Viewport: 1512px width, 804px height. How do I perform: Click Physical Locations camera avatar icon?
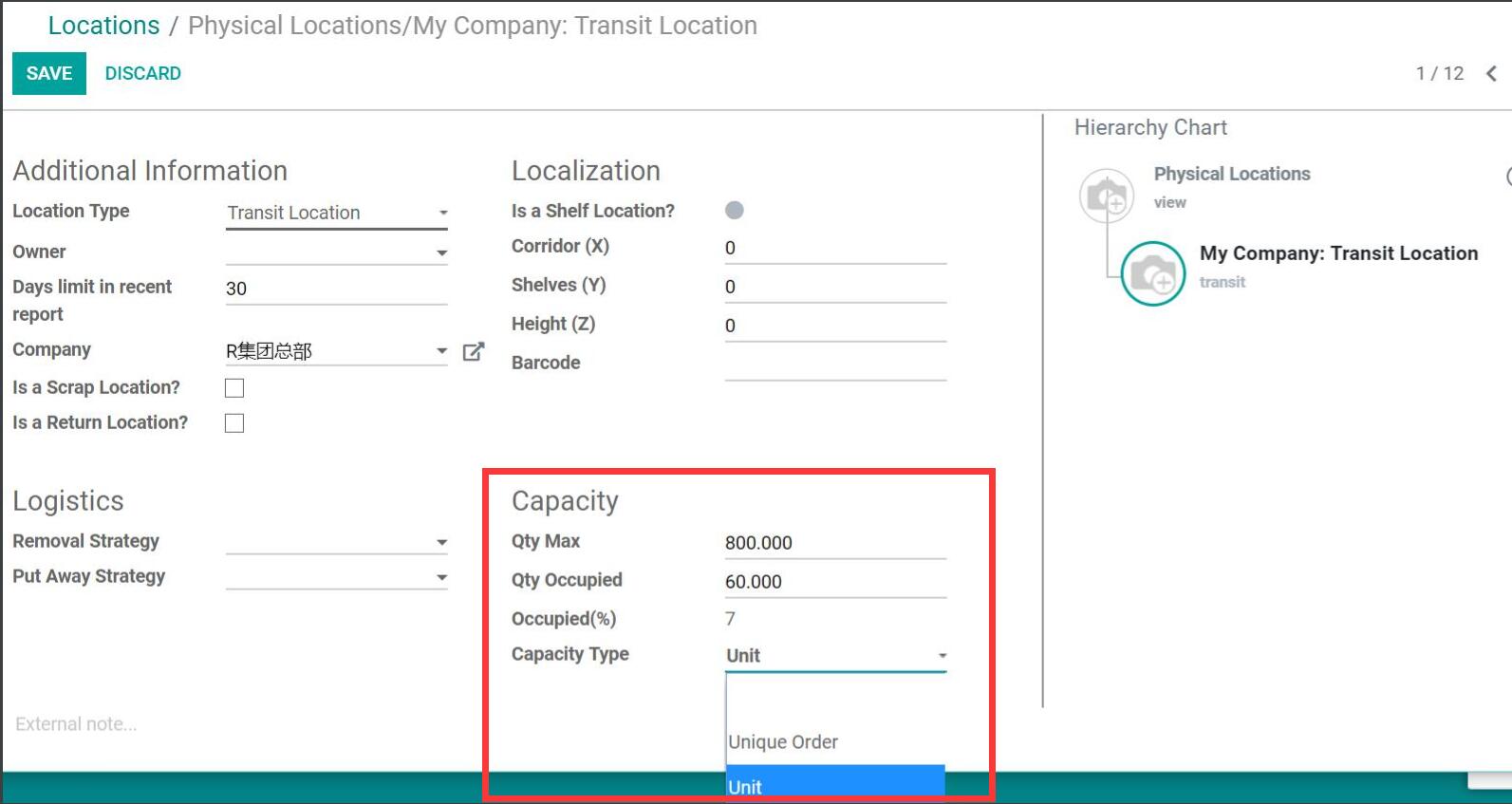pyautogui.click(x=1107, y=196)
